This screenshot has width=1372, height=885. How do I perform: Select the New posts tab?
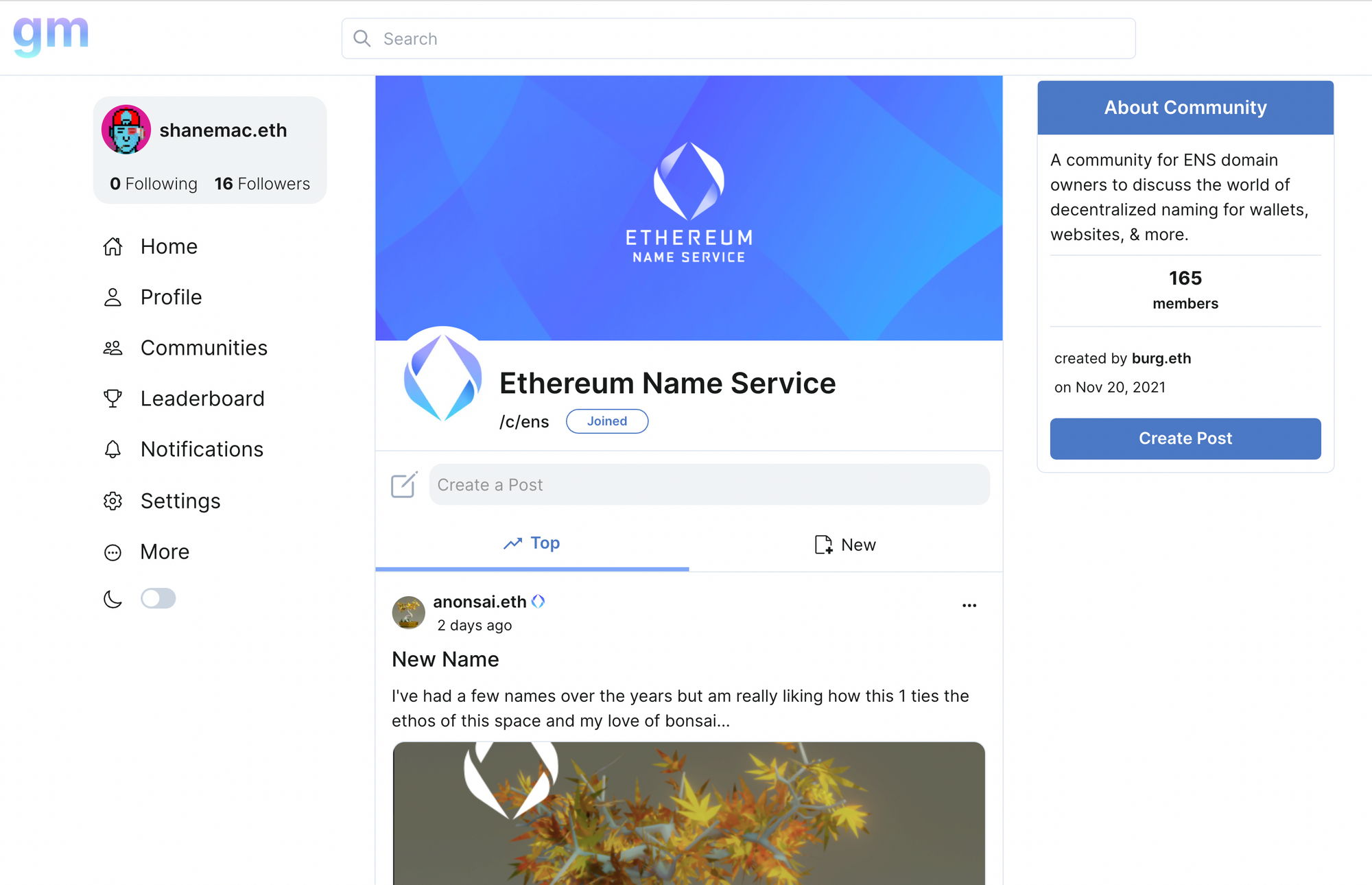(846, 545)
